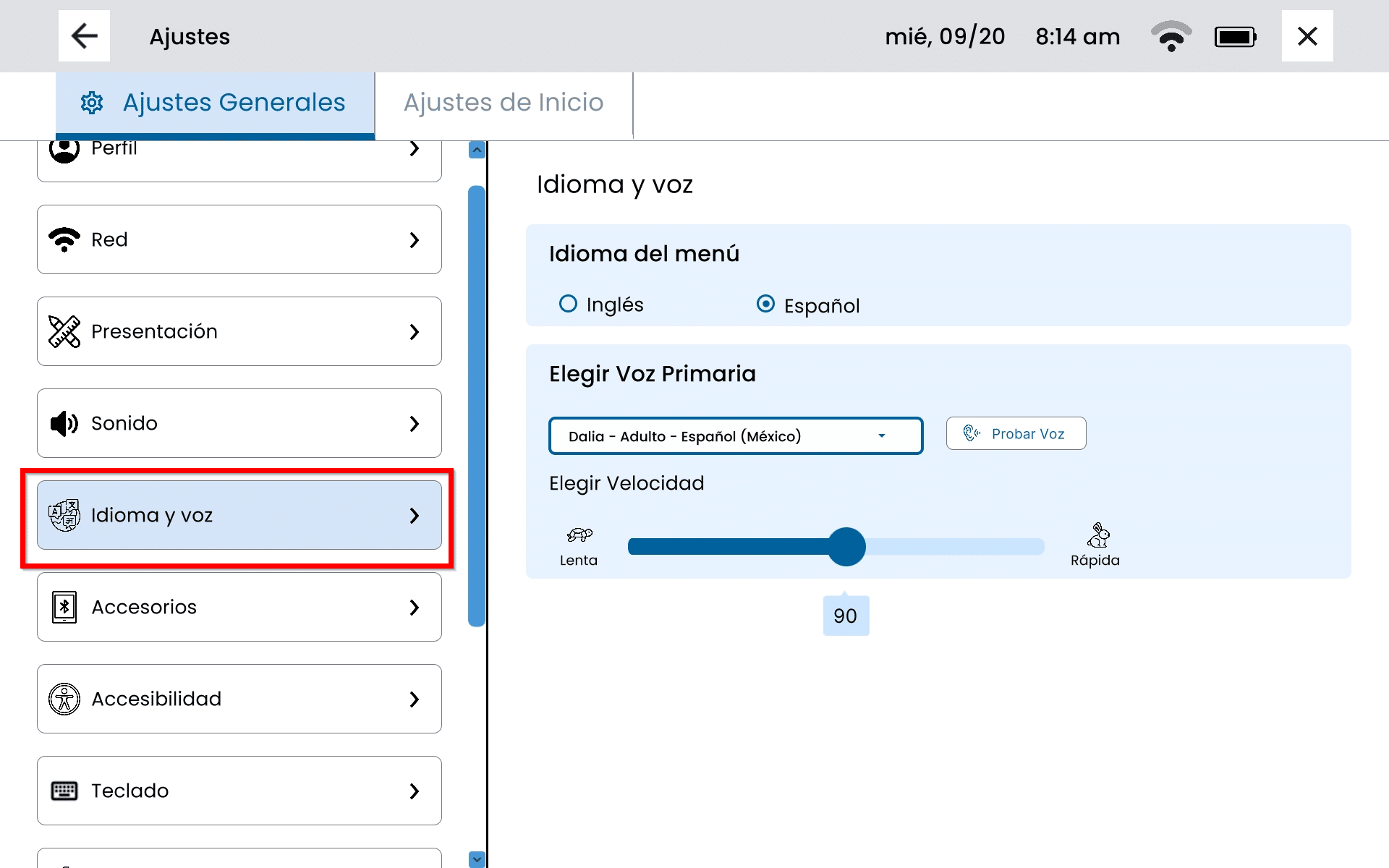The height and width of the screenshot is (868, 1389).
Task: Click the battery status icon
Action: [x=1235, y=36]
